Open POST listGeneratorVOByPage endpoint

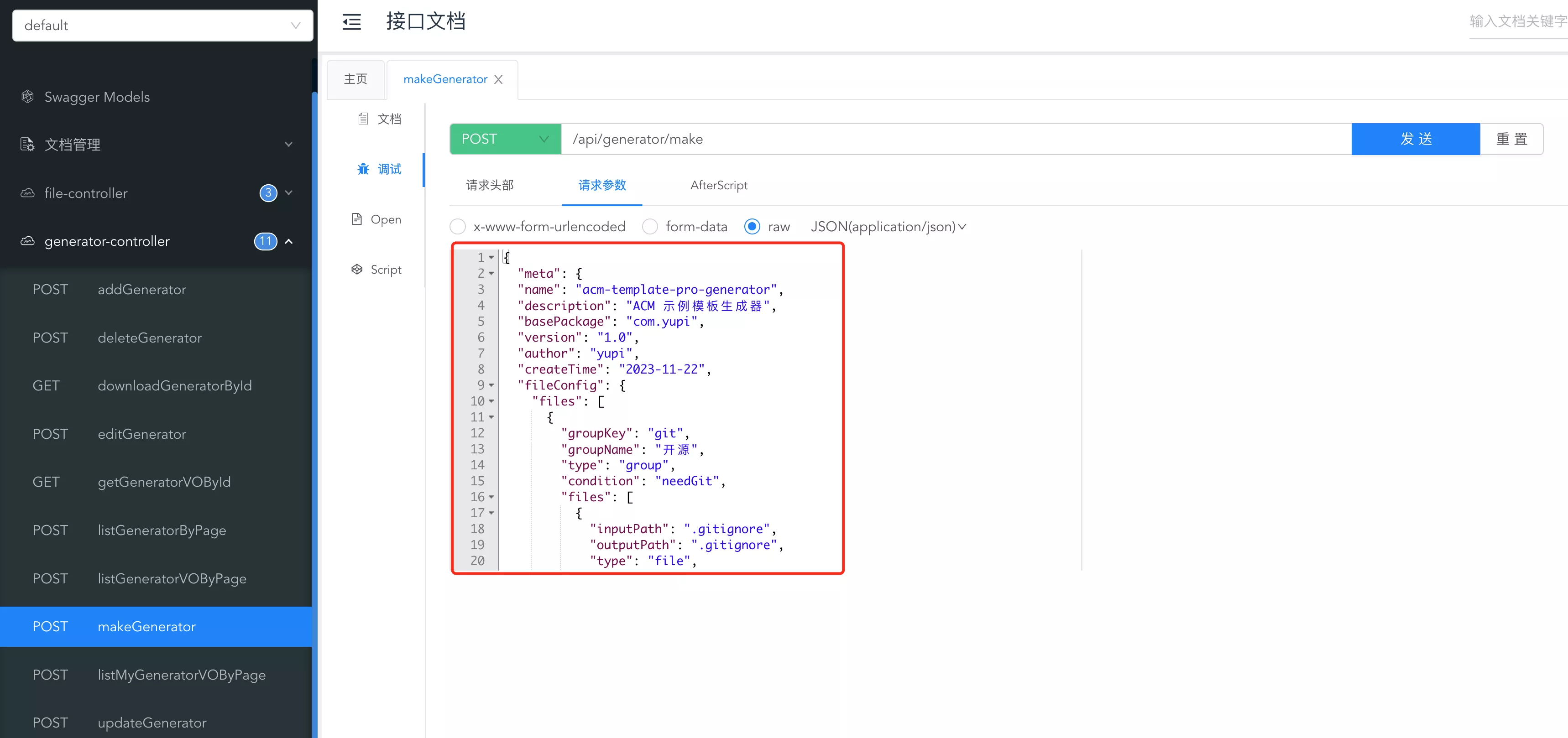coord(156,578)
